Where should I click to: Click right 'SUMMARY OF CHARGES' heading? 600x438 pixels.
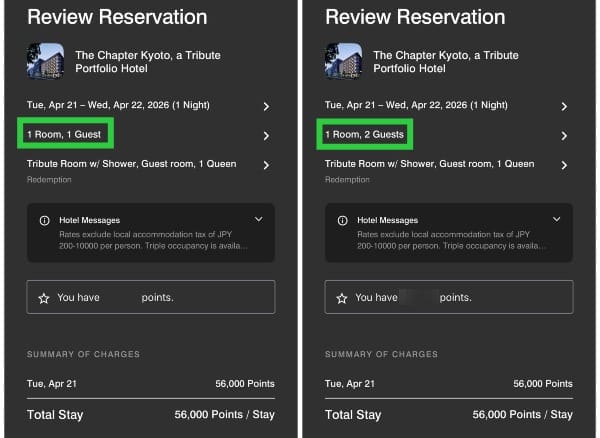(x=382, y=354)
